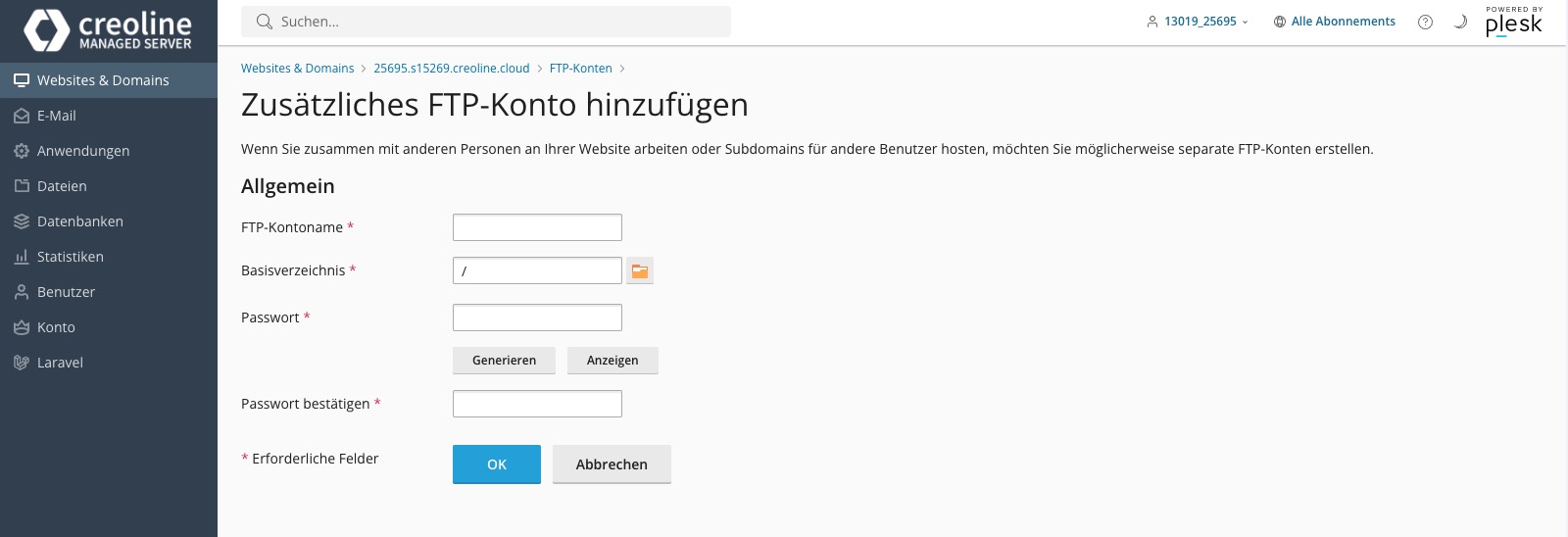Open the folder browse icon for Basisverzeichnis

[640, 270]
